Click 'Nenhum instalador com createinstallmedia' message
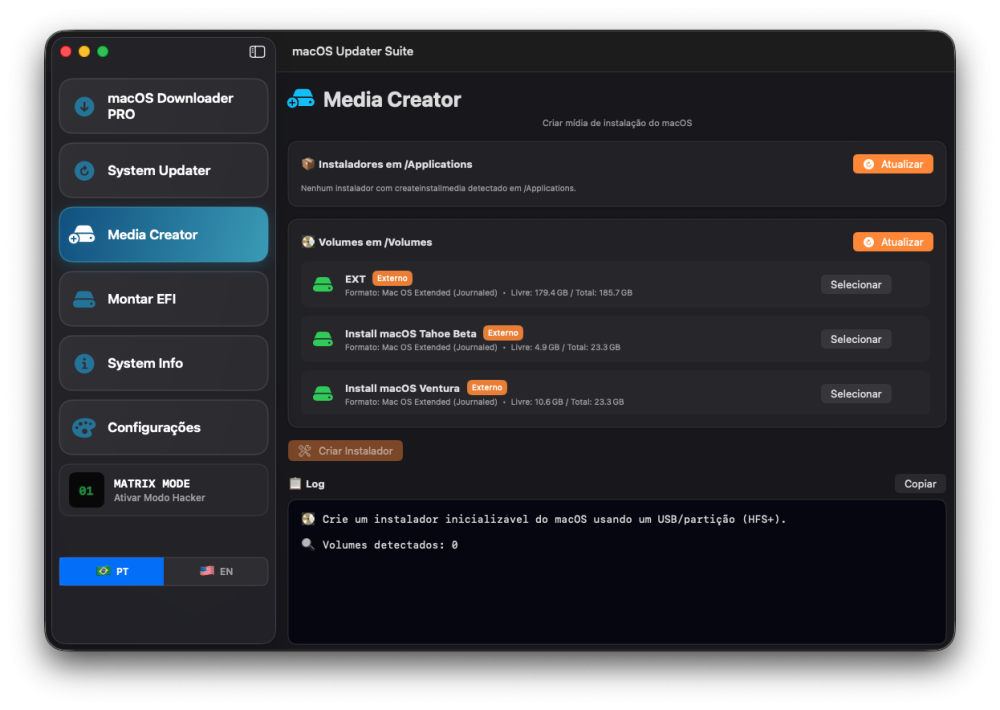 (438, 188)
